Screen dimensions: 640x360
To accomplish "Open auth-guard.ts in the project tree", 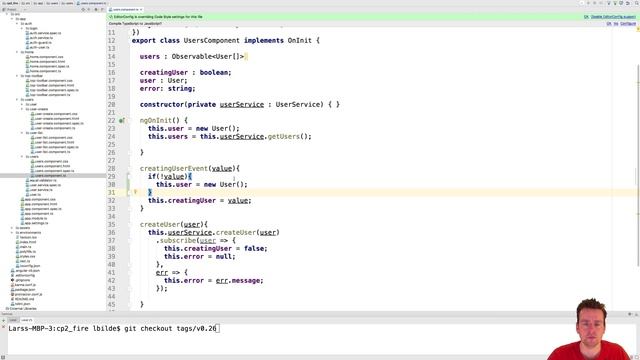I will (40, 42).
